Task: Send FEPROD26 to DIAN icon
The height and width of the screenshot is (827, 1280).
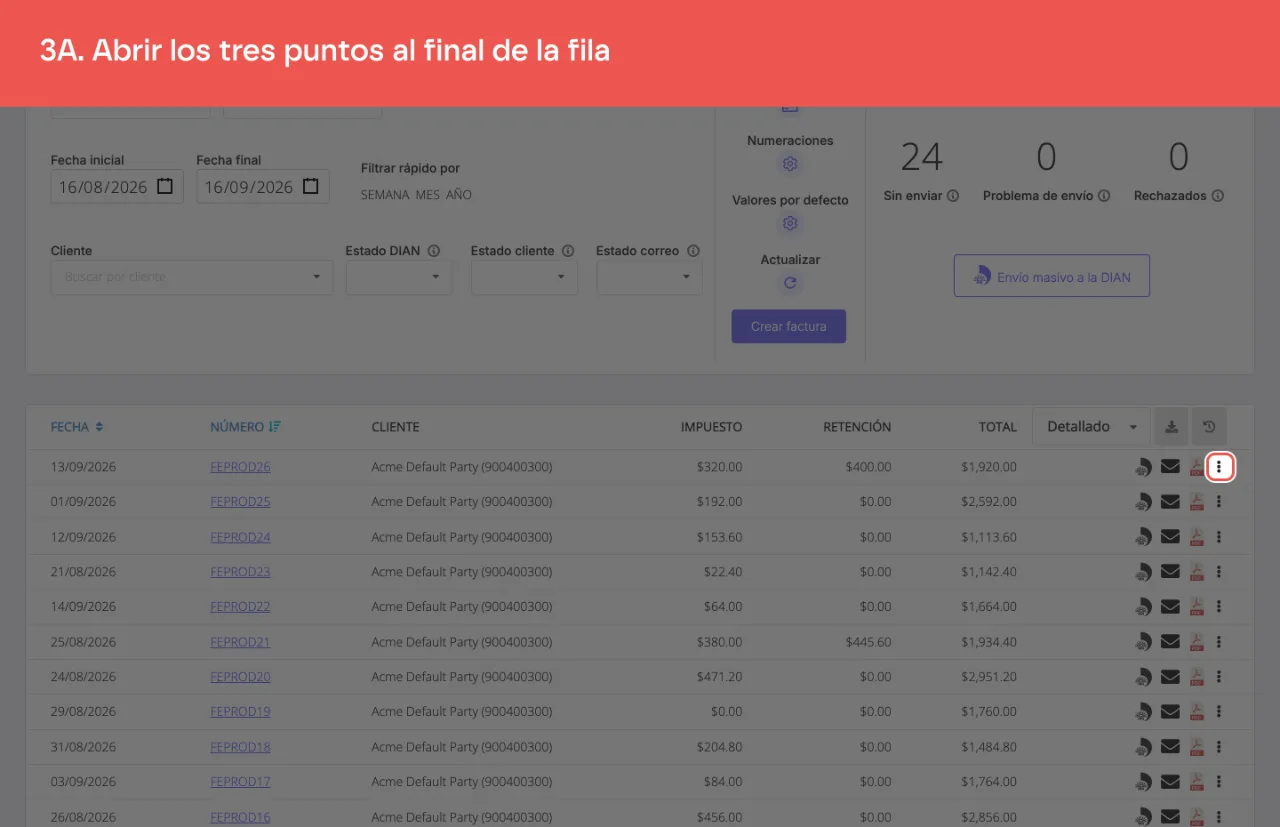Action: [x=1143, y=467]
